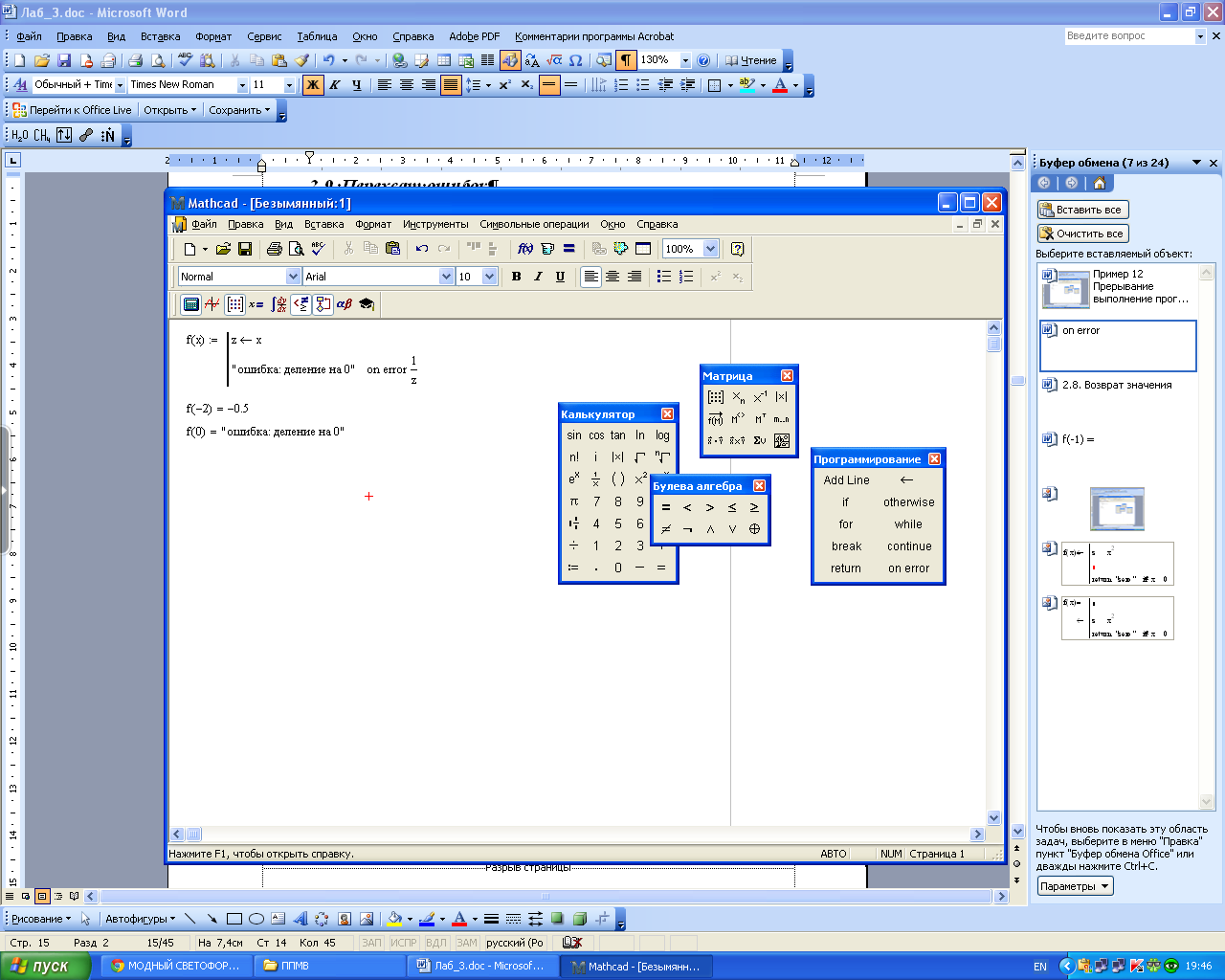Click Insert Function f(x) icon in Mathcad
The width and height of the screenshot is (1225, 980).
[x=525, y=249]
